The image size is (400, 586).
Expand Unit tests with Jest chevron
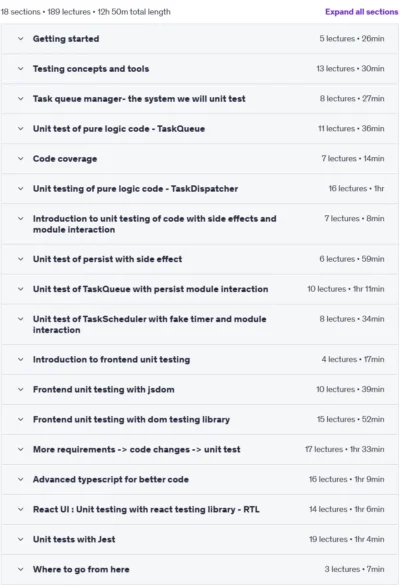pyautogui.click(x=21, y=539)
